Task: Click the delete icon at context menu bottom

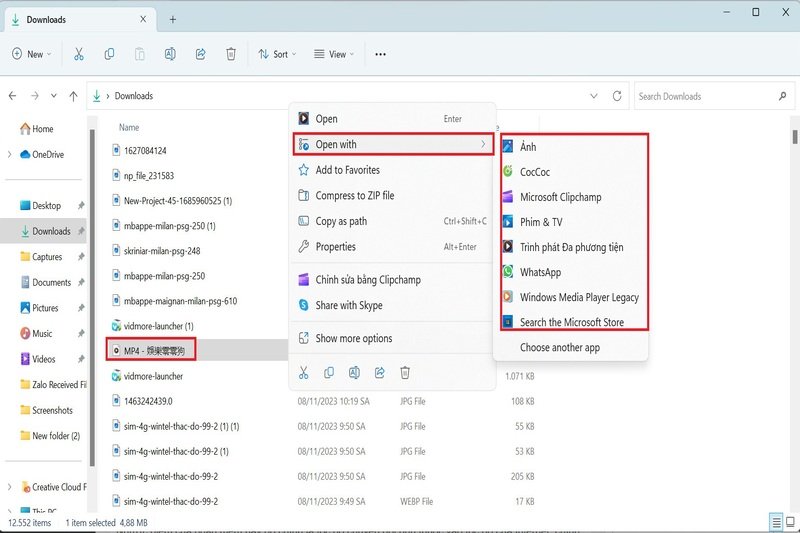Action: click(405, 372)
